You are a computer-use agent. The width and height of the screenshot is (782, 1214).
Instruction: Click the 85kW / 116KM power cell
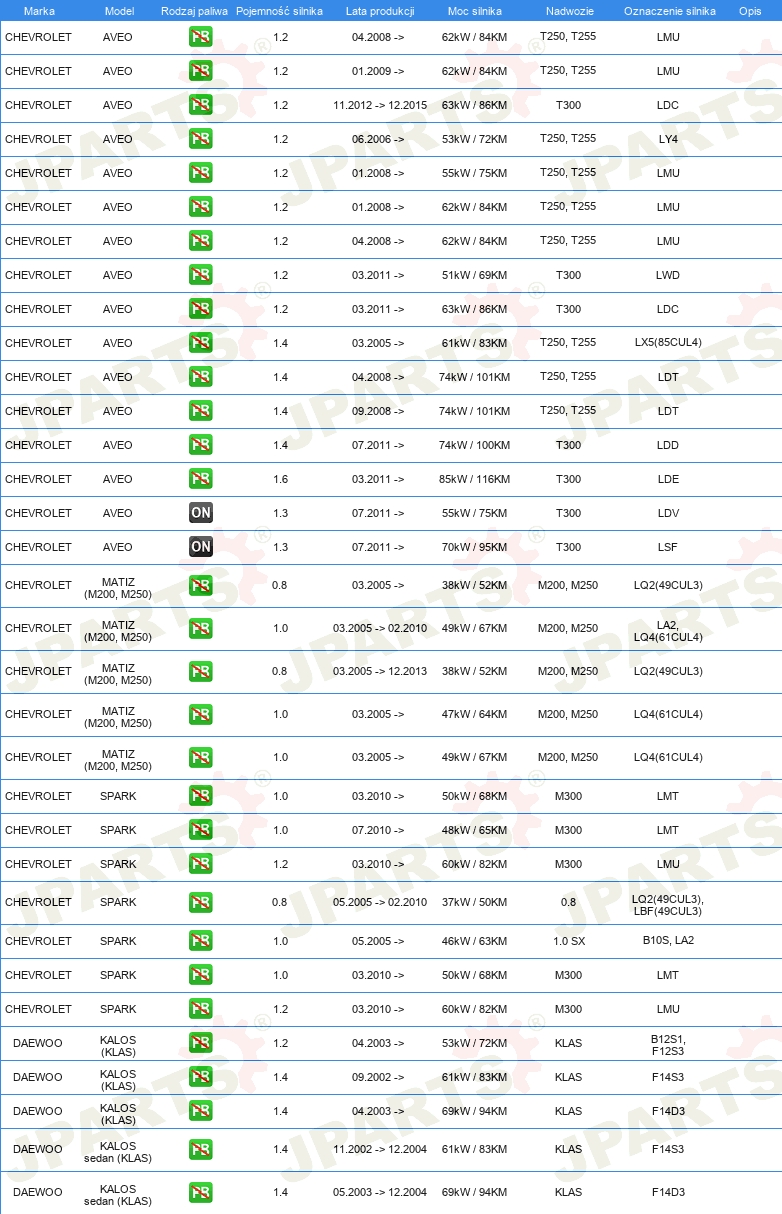pos(475,479)
